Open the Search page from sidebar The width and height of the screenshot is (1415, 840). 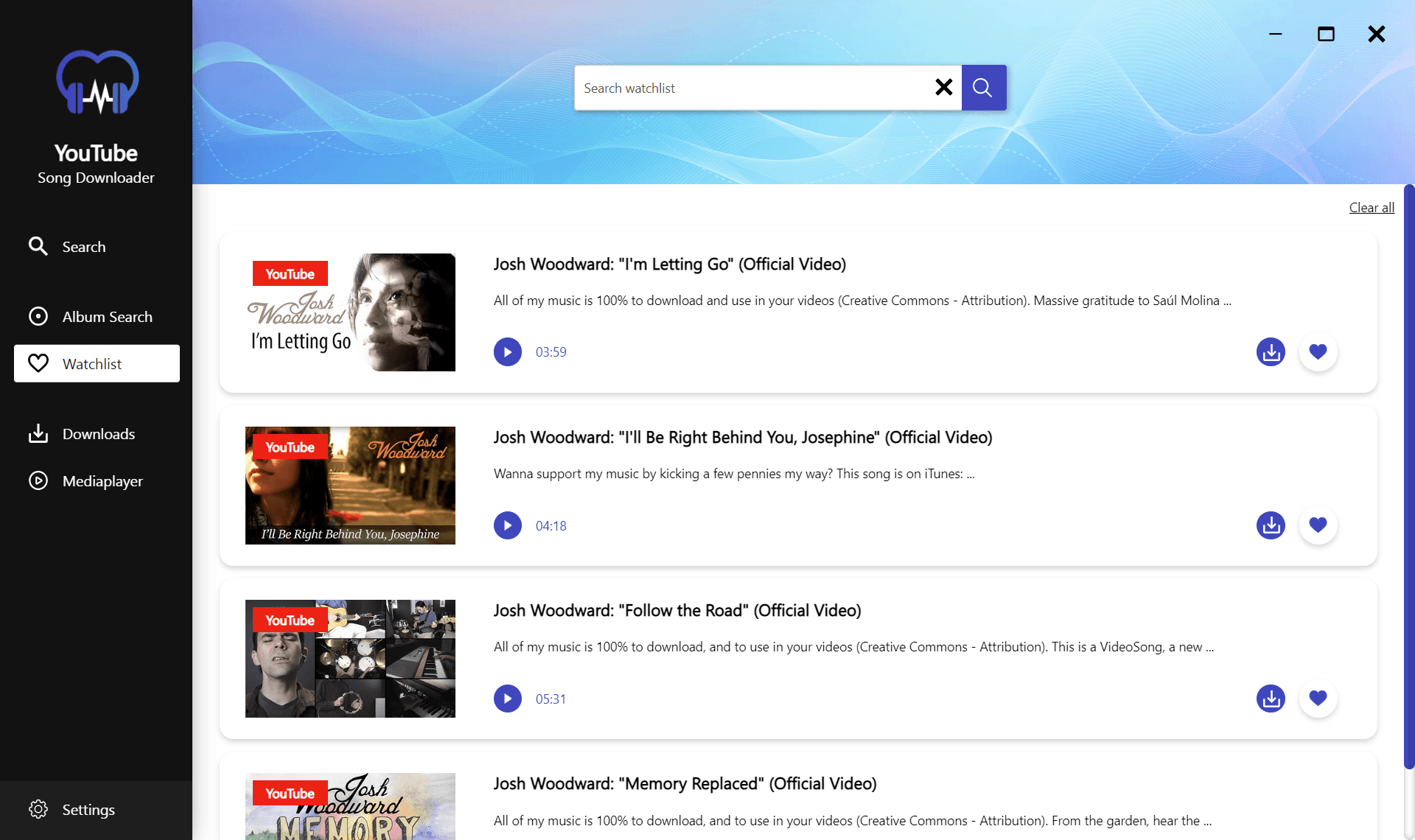[x=96, y=247]
